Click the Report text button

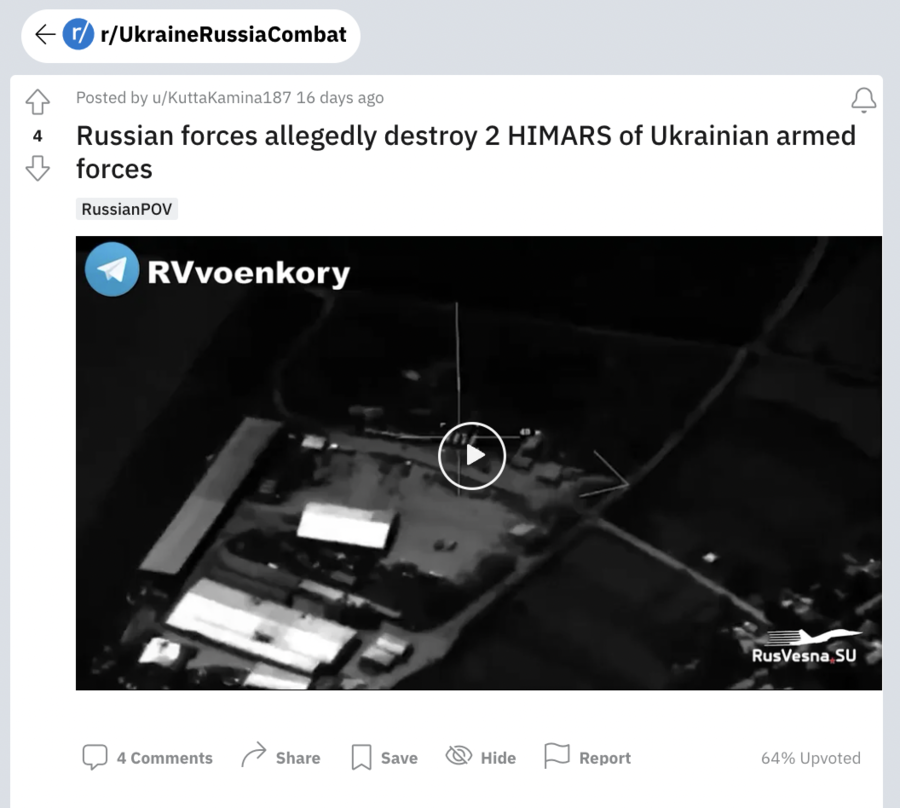(x=605, y=758)
